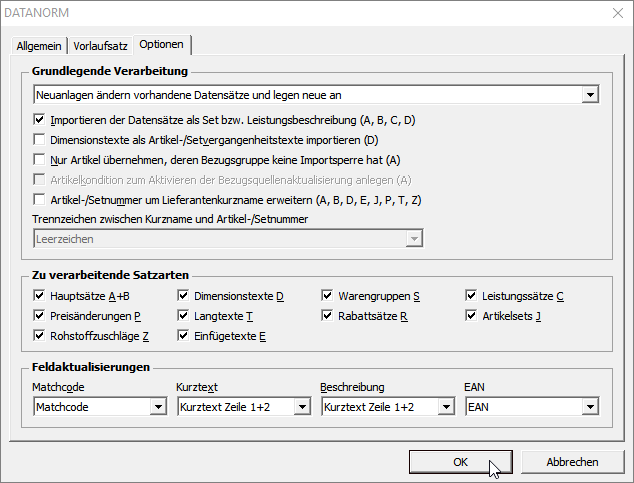
Task: Close the DATANORM dialog window
Action: (615, 13)
